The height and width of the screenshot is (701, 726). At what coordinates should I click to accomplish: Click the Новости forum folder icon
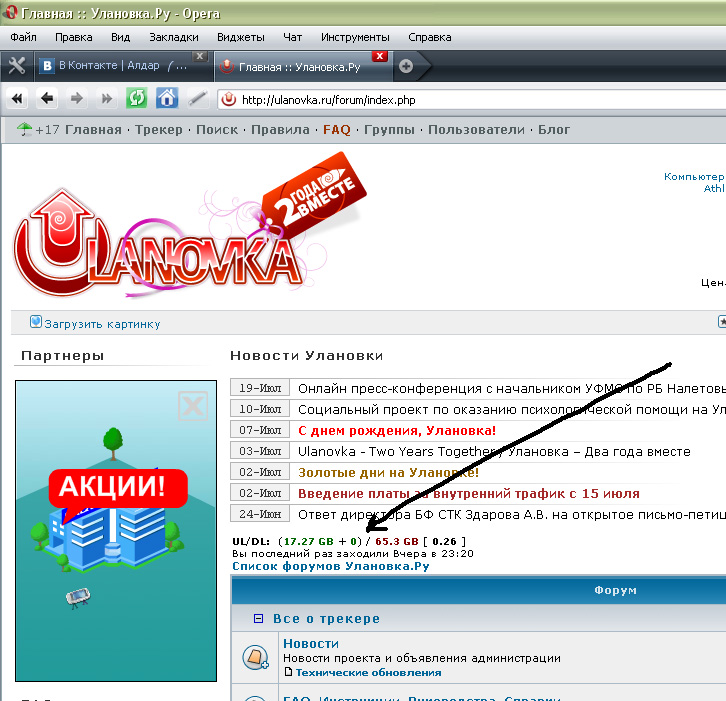click(255, 657)
